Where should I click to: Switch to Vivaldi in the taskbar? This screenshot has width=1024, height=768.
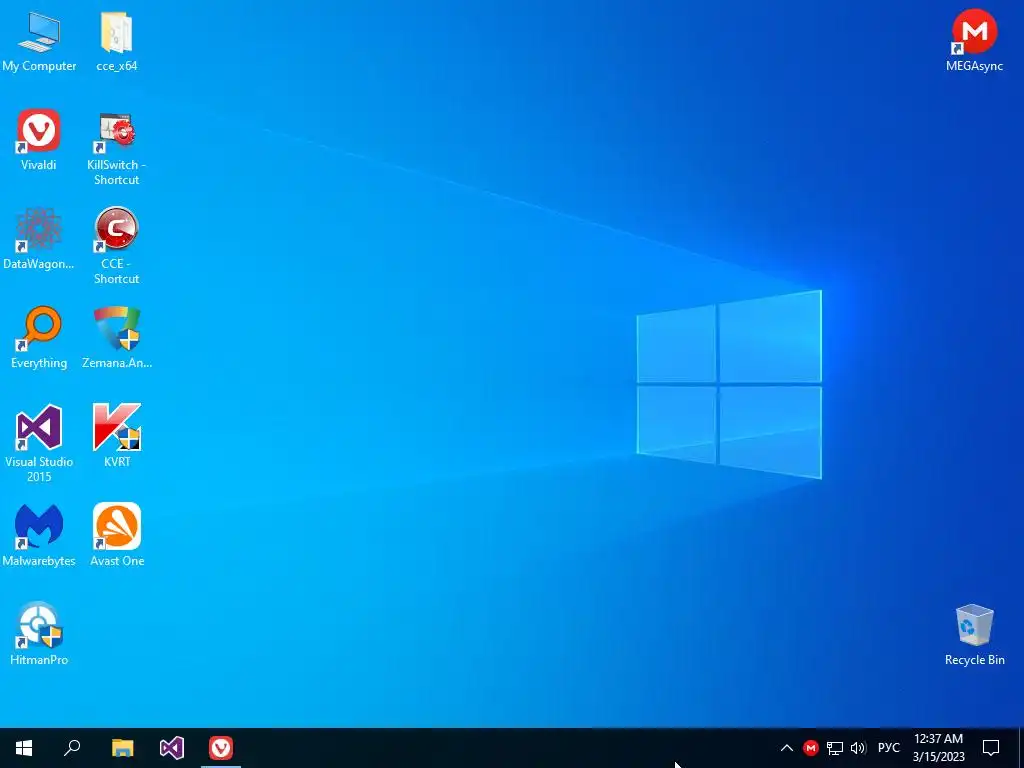[x=221, y=748]
